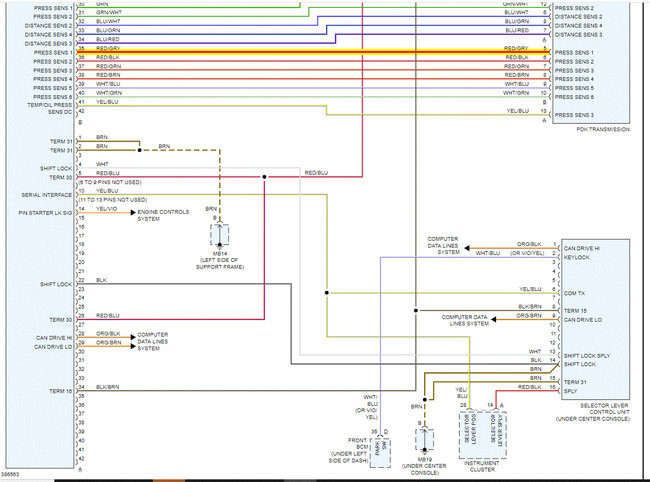Select the PIN STARTER LK SIG label
Screen dimensions: 650x482
45,213
